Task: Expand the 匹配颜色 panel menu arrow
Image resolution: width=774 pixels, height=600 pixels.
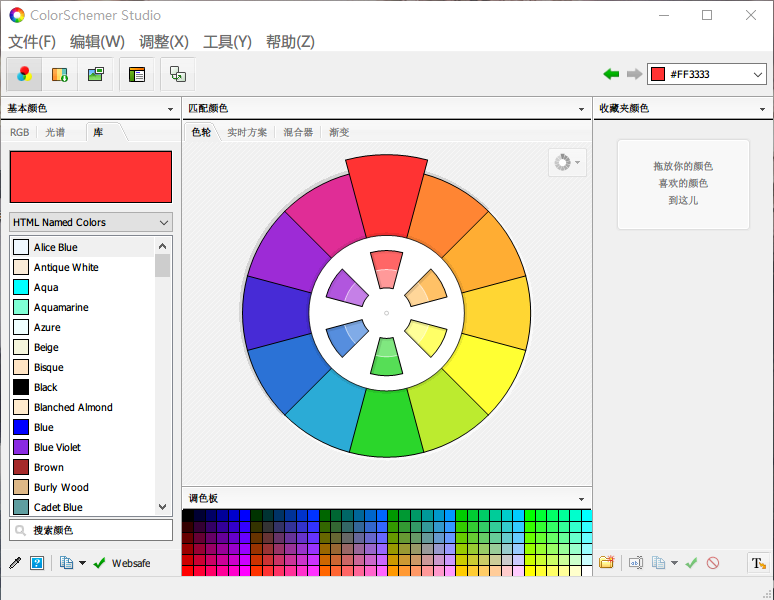Action: coord(581,109)
